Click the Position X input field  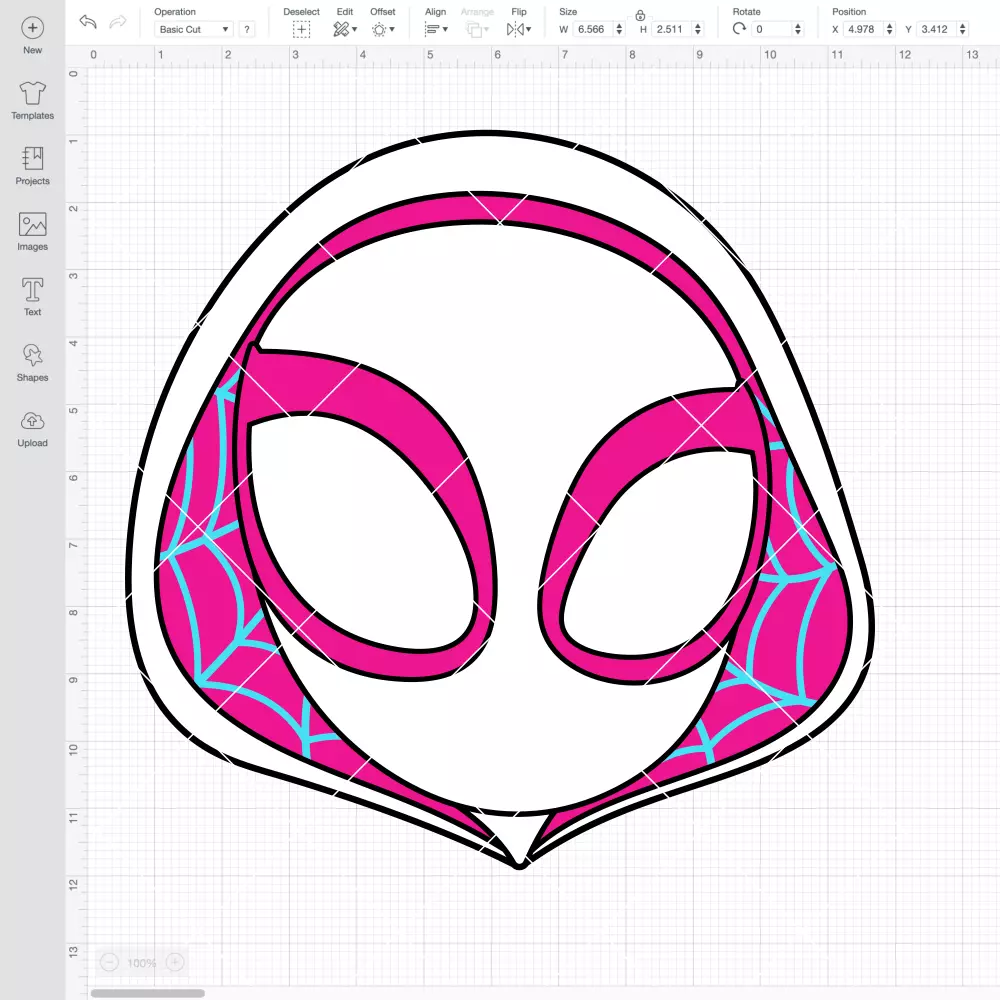864,29
